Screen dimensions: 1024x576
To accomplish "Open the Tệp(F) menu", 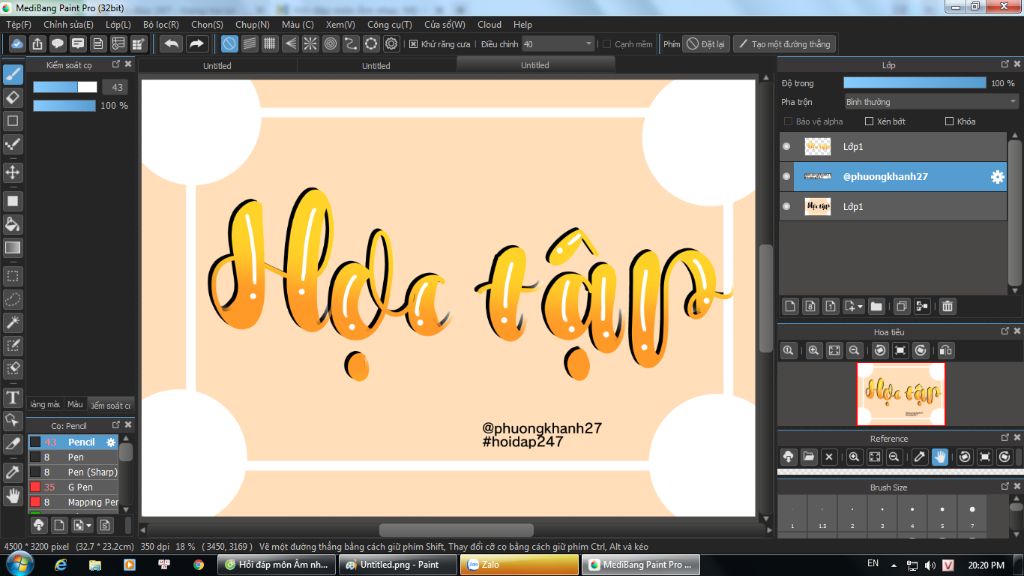I will click(19, 24).
